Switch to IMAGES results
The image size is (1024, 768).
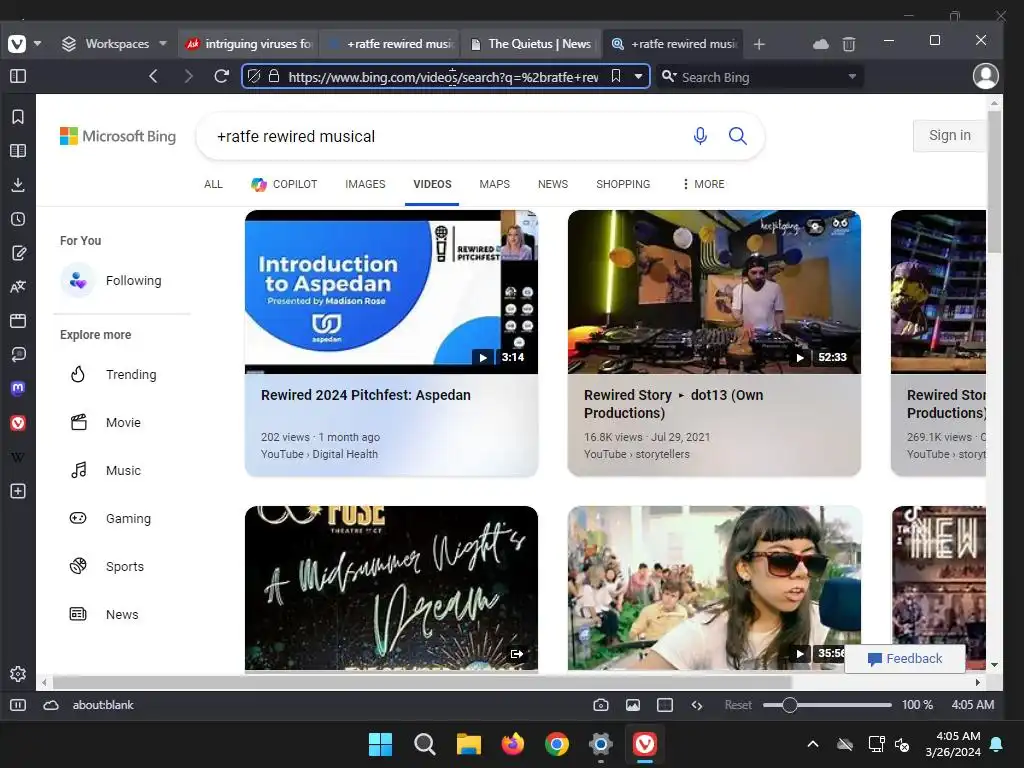pos(365,184)
